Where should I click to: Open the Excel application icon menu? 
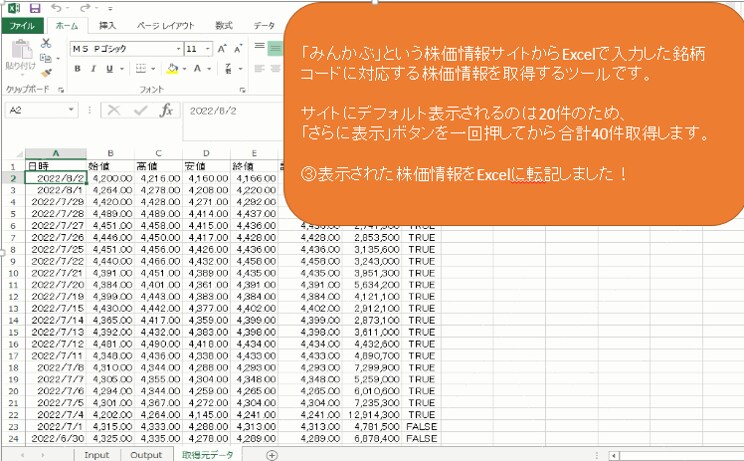click(13, 8)
